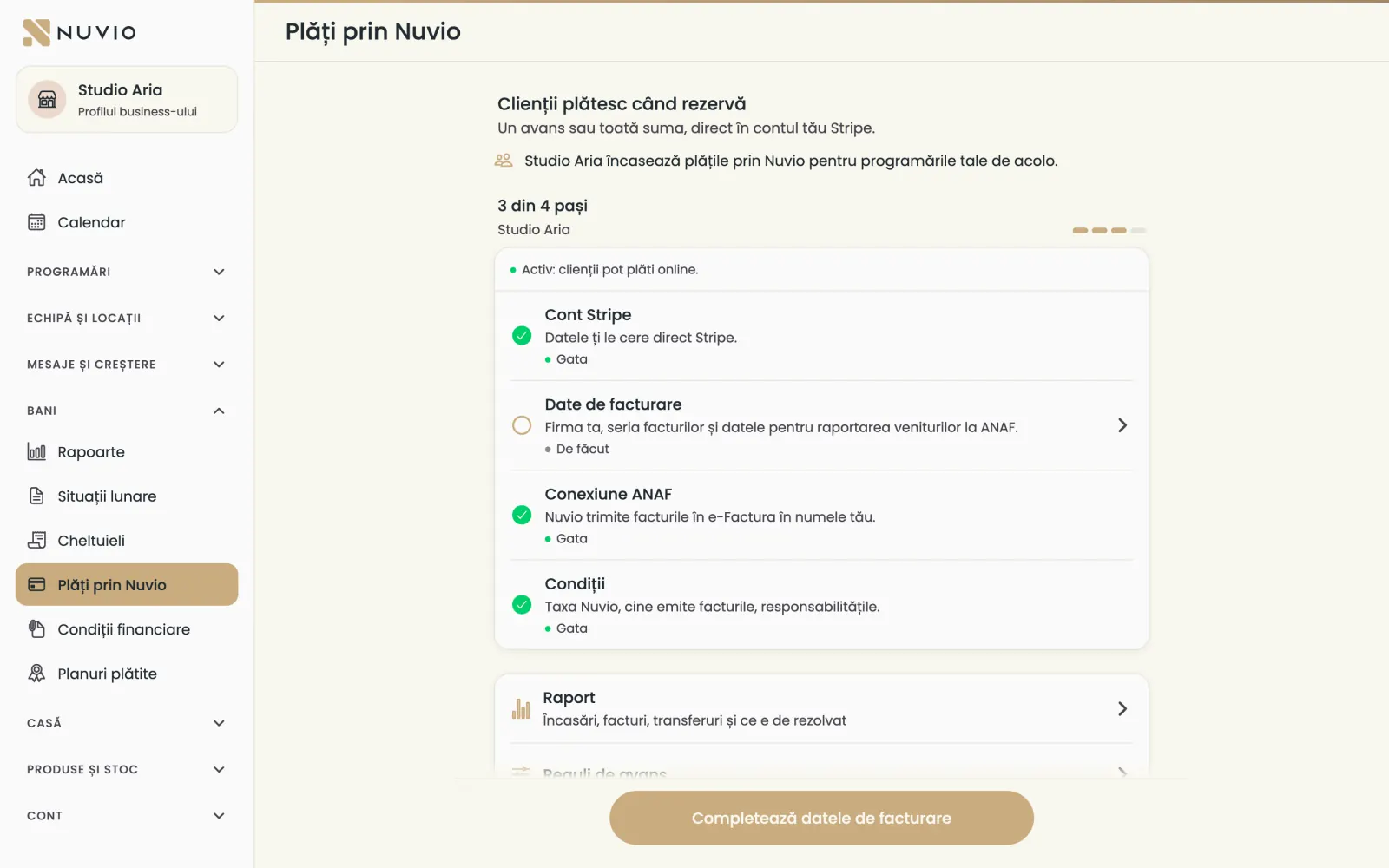Click the Condiții step title

[x=575, y=584]
